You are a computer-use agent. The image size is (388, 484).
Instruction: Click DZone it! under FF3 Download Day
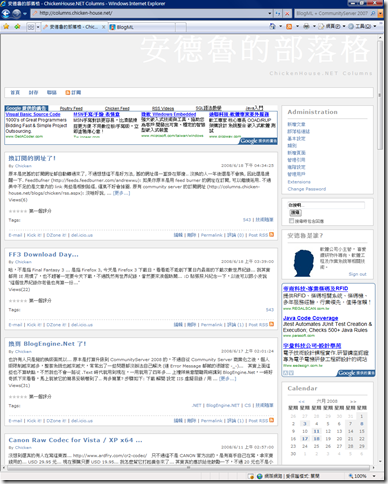[56, 325]
